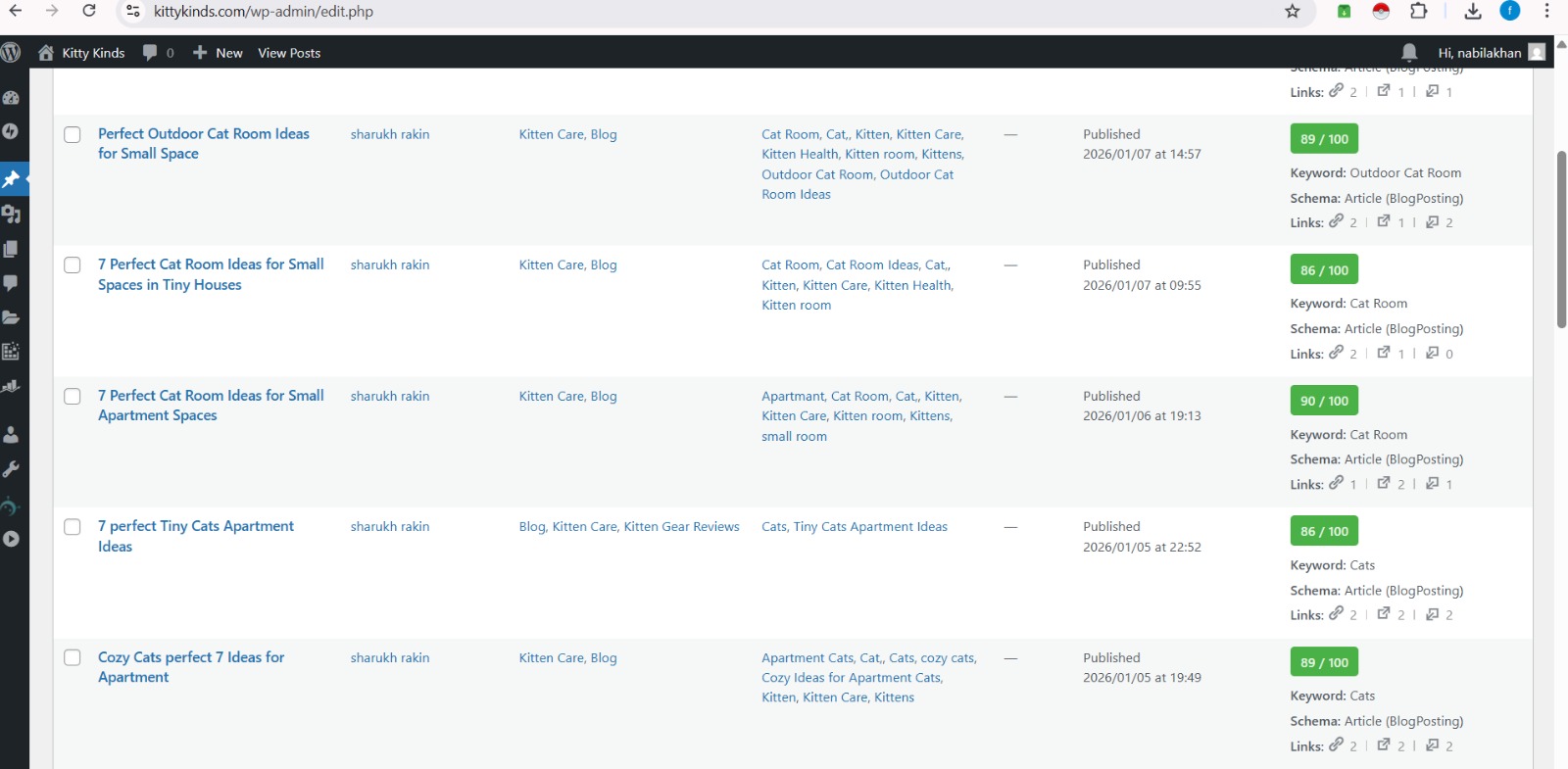Open Dashboard from the admin sidebar
Screen dimensions: 1568x769
(12, 98)
